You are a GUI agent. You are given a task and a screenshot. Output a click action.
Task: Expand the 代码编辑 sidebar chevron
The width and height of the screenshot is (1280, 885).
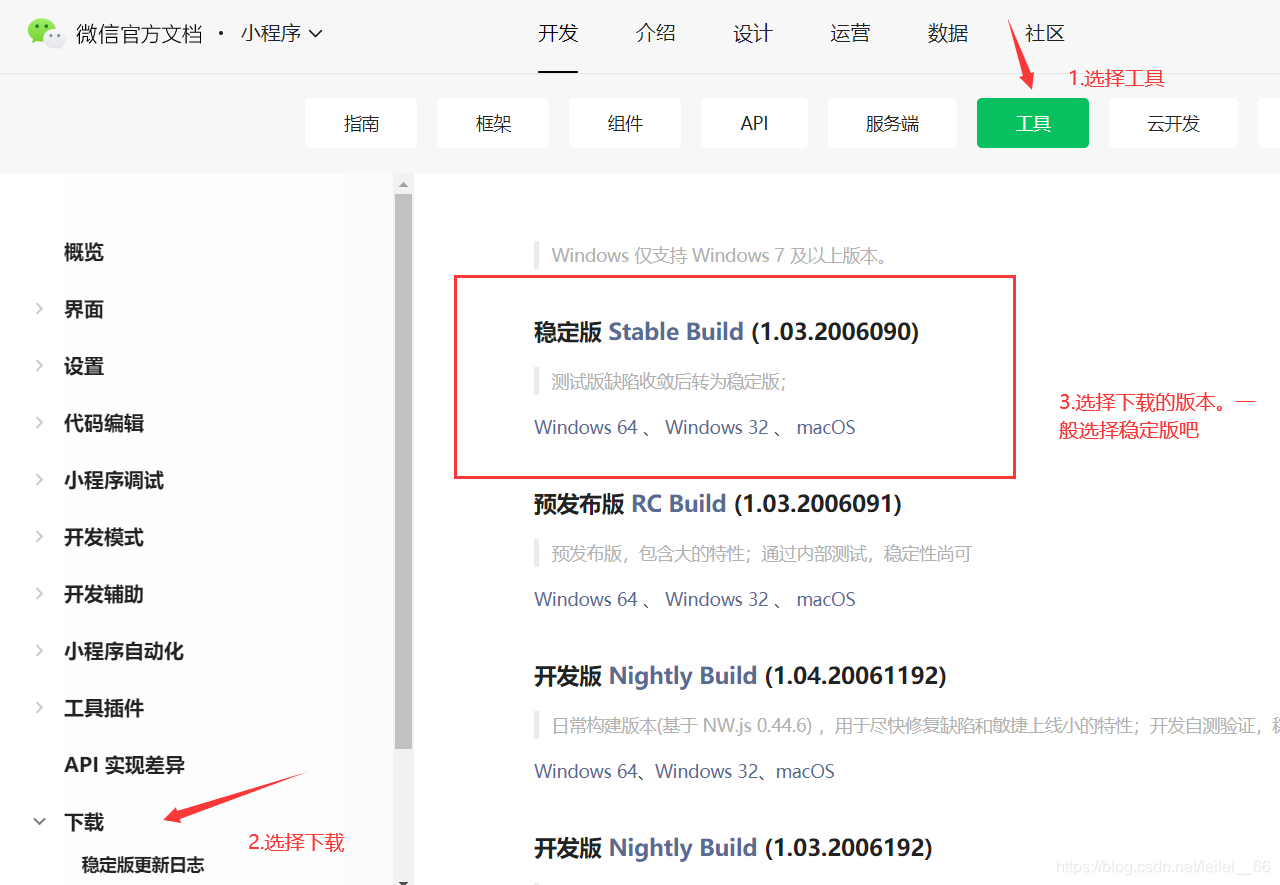(x=40, y=423)
